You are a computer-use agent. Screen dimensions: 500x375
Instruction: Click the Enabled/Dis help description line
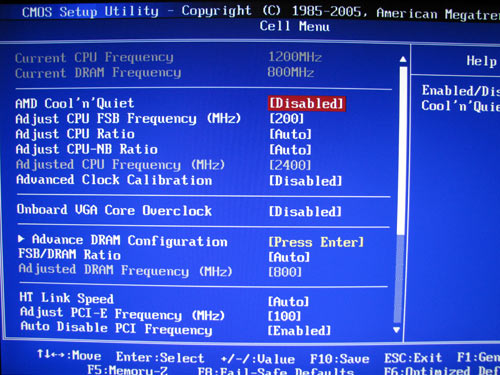tap(461, 91)
